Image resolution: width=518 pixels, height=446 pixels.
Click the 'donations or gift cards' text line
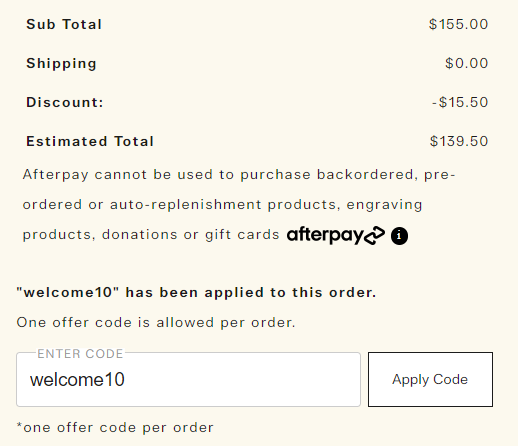(x=151, y=235)
